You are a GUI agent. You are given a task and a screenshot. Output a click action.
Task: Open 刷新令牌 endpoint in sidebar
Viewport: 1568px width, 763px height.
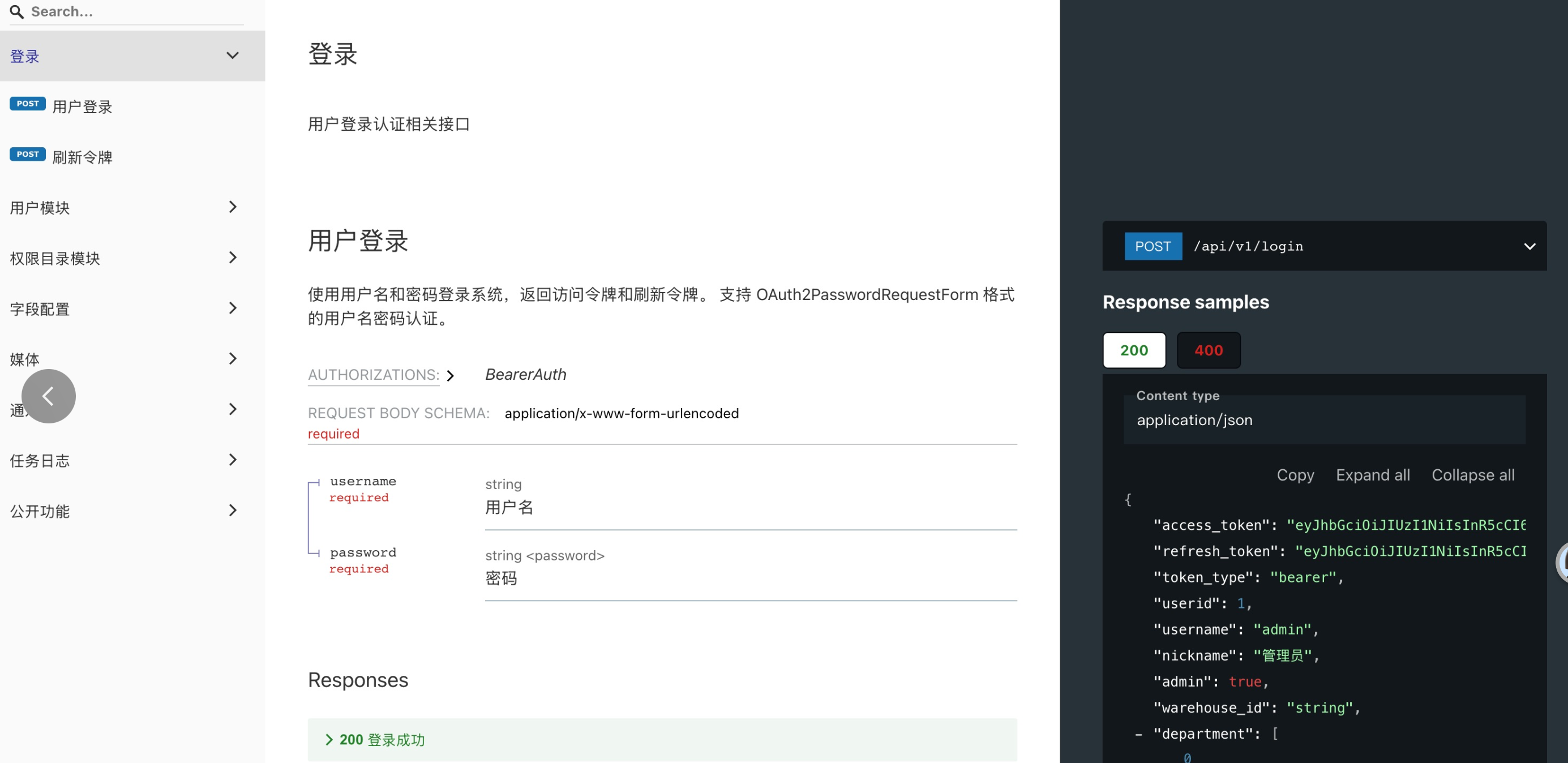(x=82, y=157)
